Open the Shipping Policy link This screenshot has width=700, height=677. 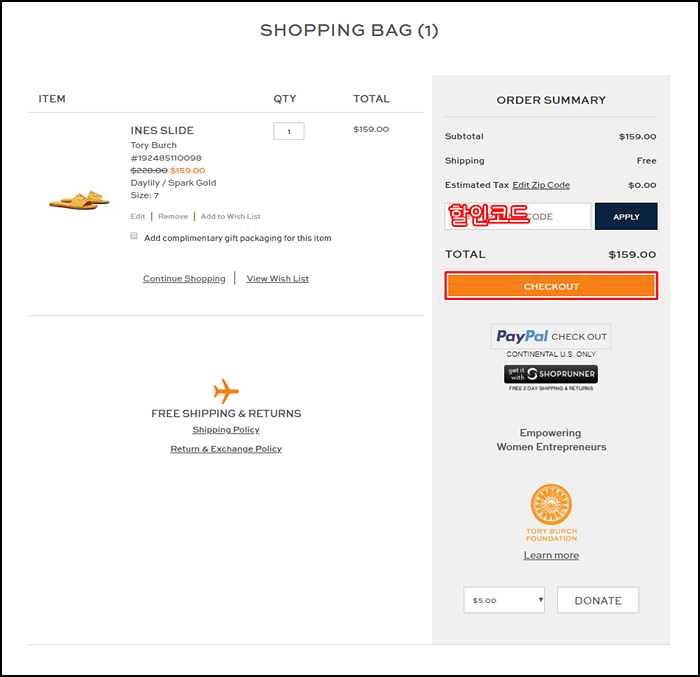pos(226,430)
